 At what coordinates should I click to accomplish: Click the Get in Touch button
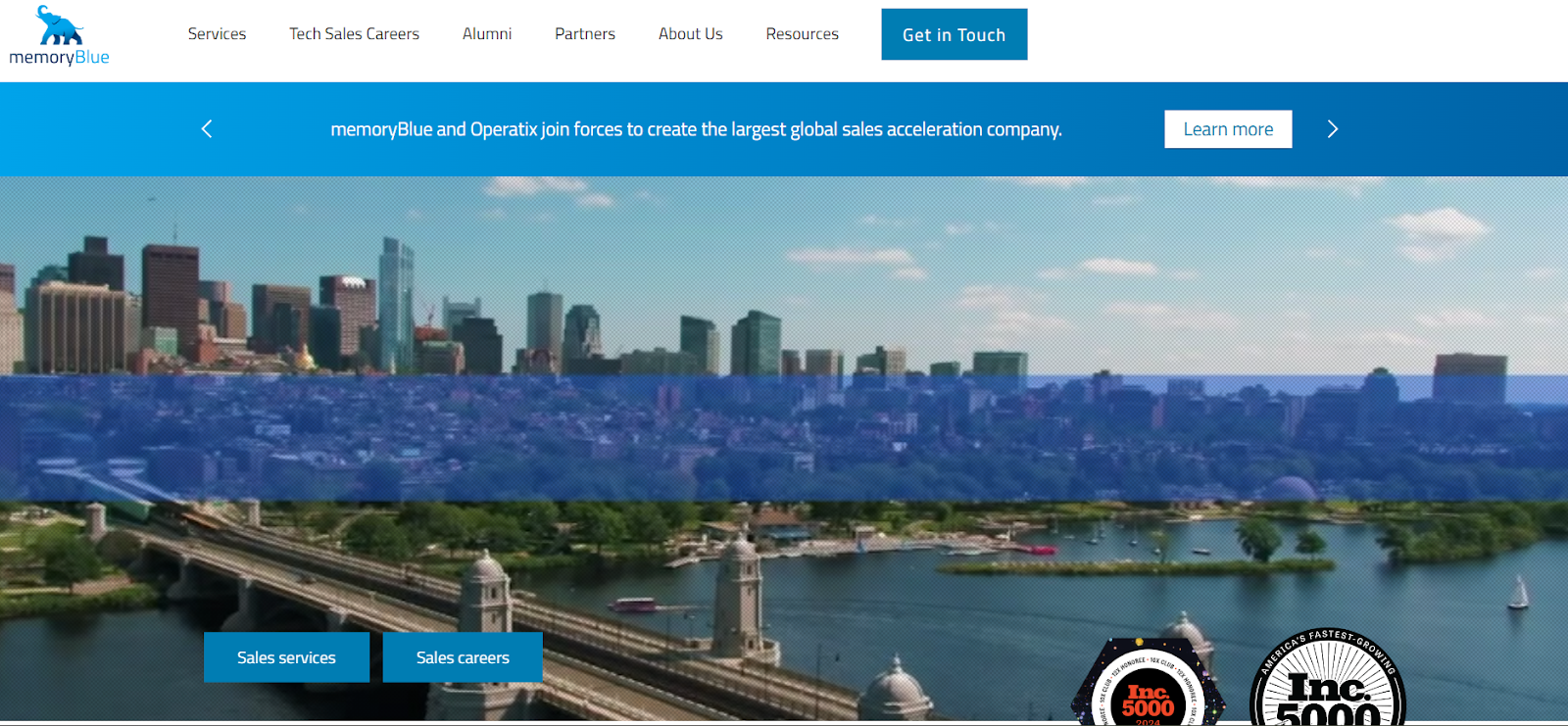click(x=955, y=34)
